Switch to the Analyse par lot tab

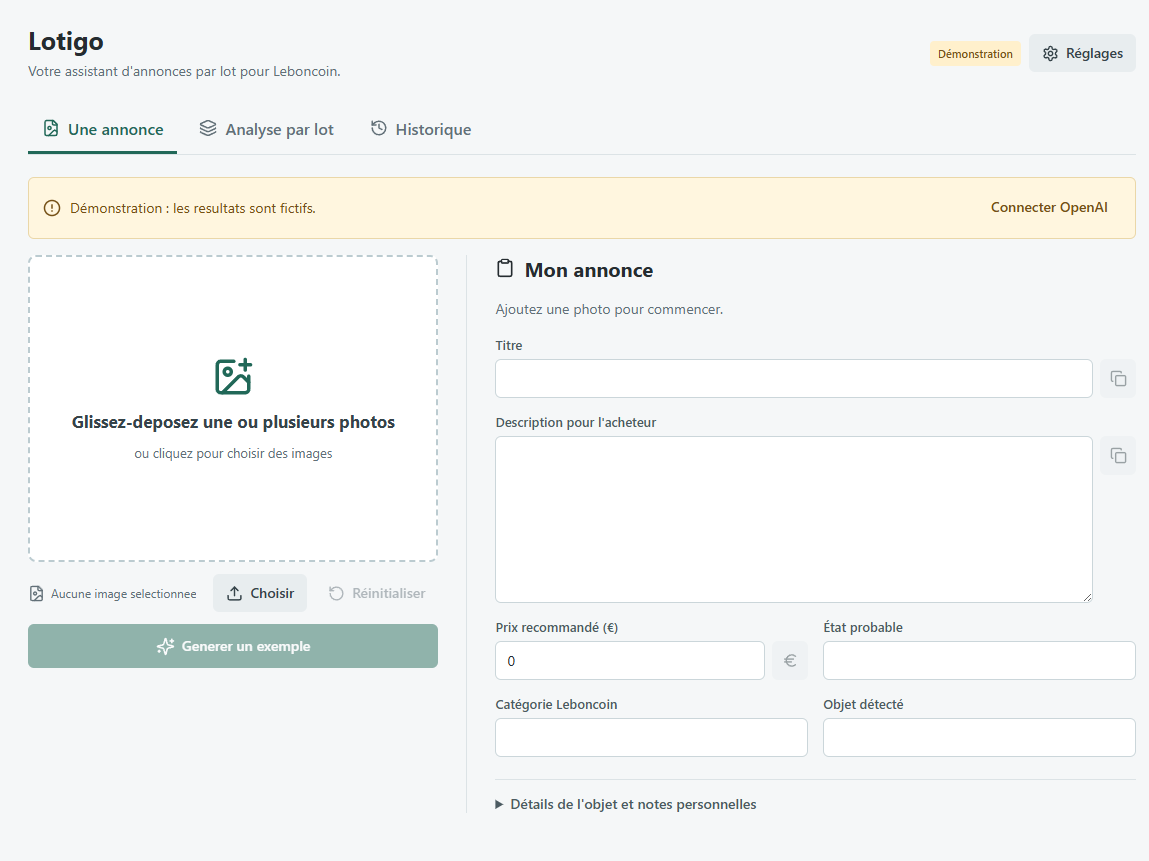pyautogui.click(x=267, y=130)
